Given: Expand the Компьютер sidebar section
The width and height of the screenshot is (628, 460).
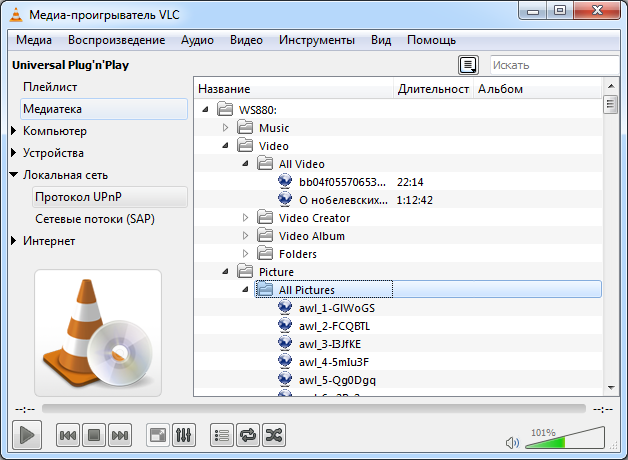Looking at the screenshot, I should pyautogui.click(x=14, y=131).
